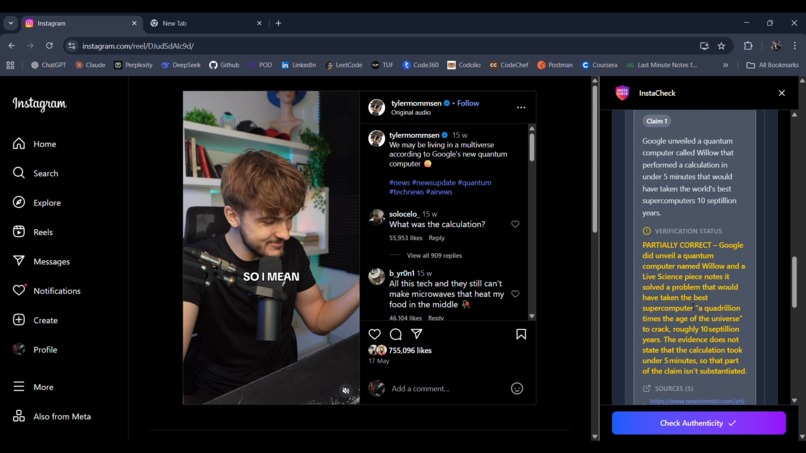Open Explore in Instagram sidebar
This screenshot has height=453, width=806.
[36, 203]
